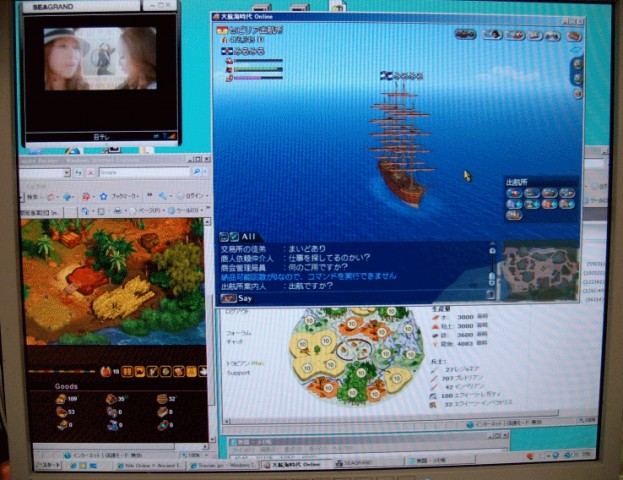Image resolution: width=623 pixels, height=480 pixels.
Task: Click the トラビアン Plus link
Action: point(245,363)
